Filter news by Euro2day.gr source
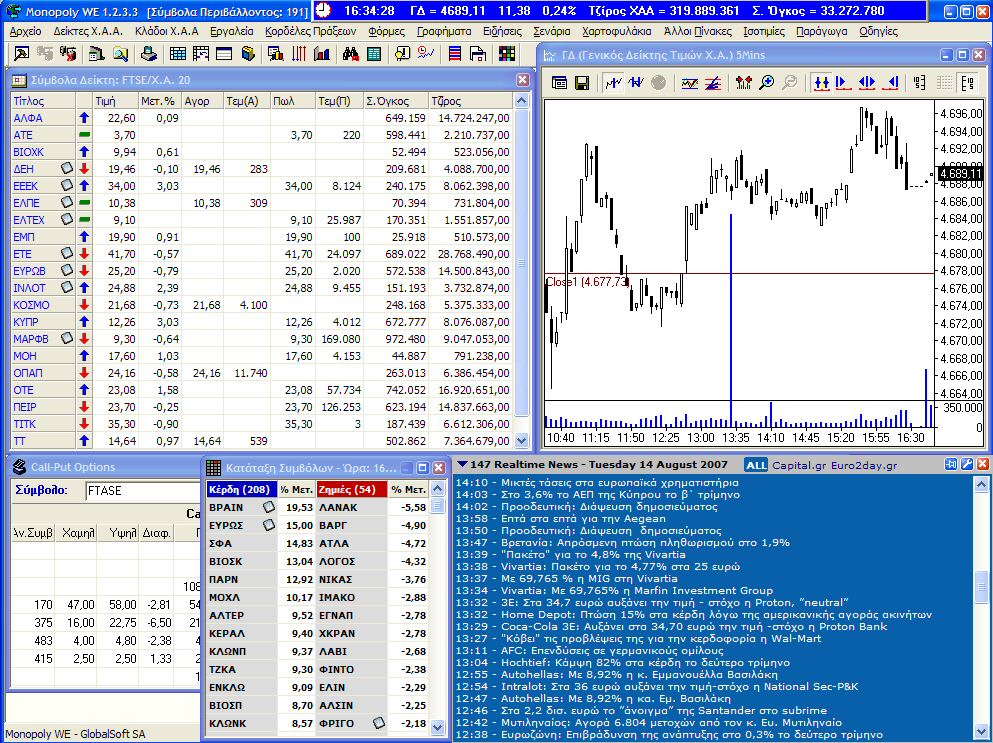993x743 pixels. point(864,466)
